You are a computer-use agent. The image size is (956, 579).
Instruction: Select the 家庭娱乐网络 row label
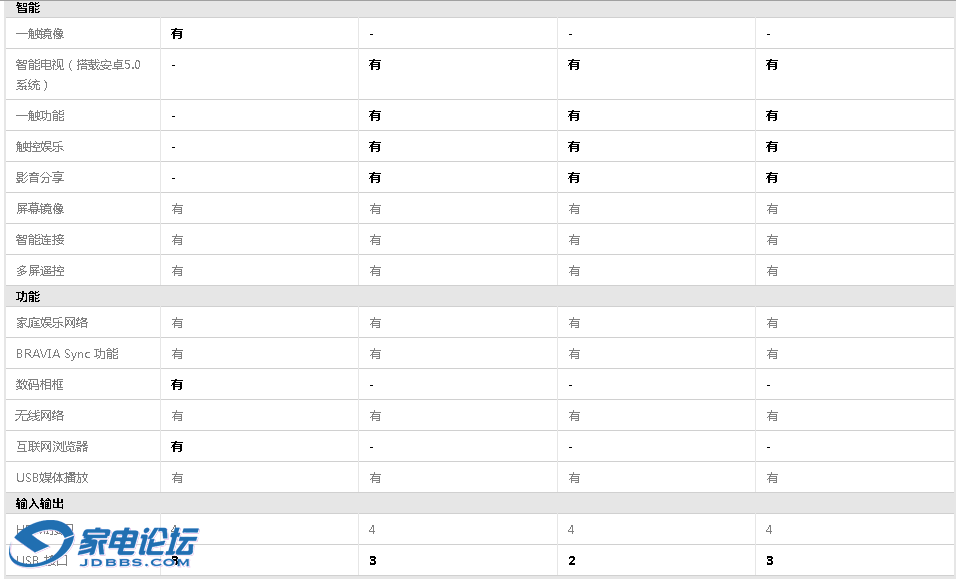[52, 323]
